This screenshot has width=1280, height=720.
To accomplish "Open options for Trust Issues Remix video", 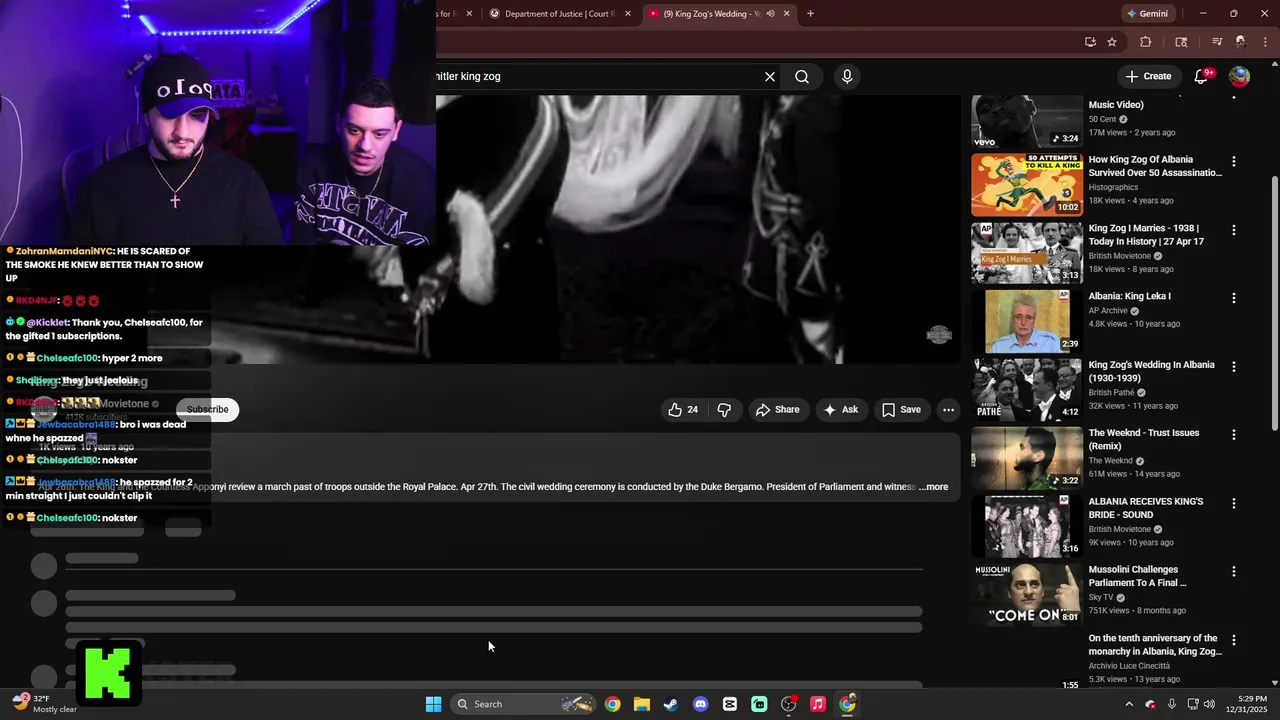I will point(1234,435).
